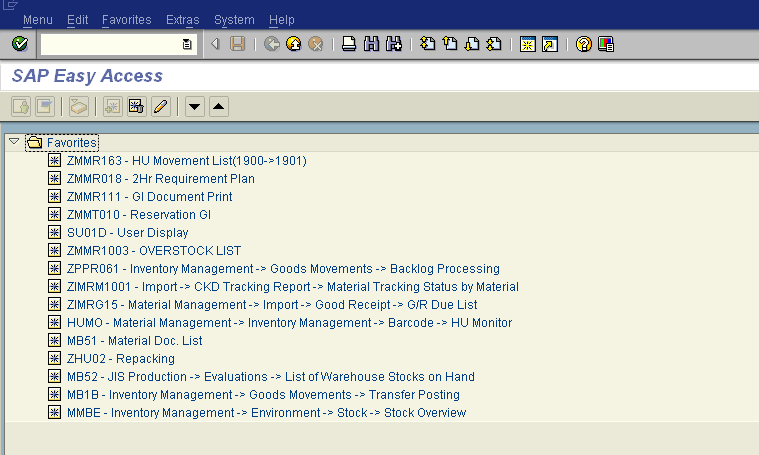759x455 pixels.
Task: Click the green Enter checkmark icon
Action: point(20,44)
